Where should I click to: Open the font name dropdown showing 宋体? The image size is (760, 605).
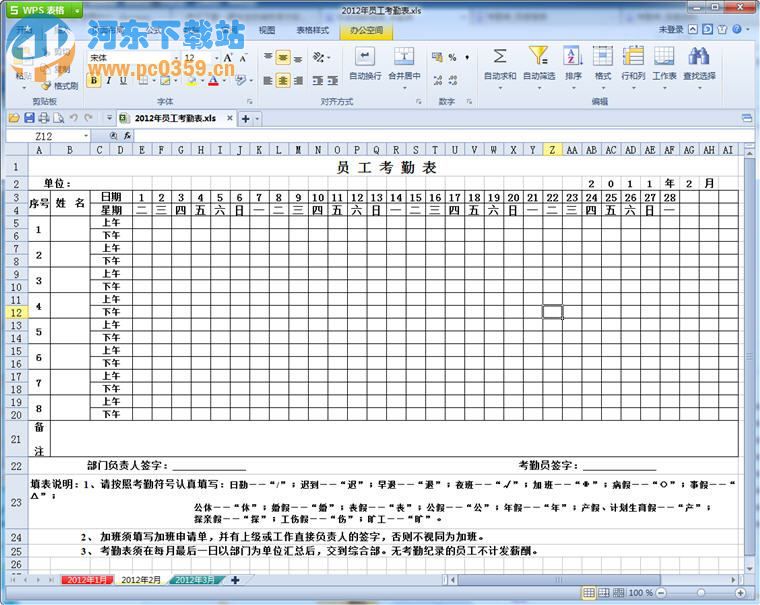[176, 58]
